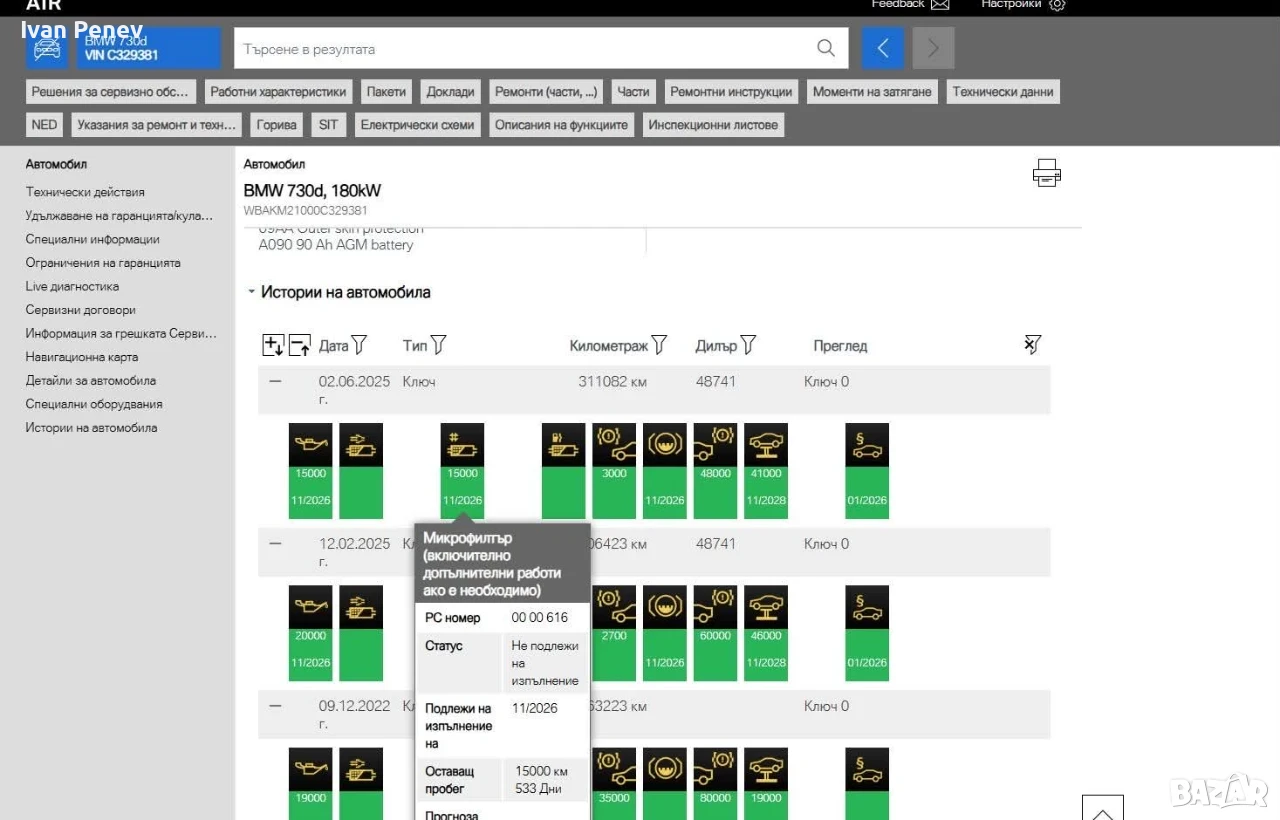Open Live диагностика in sidebar

click(x=72, y=286)
